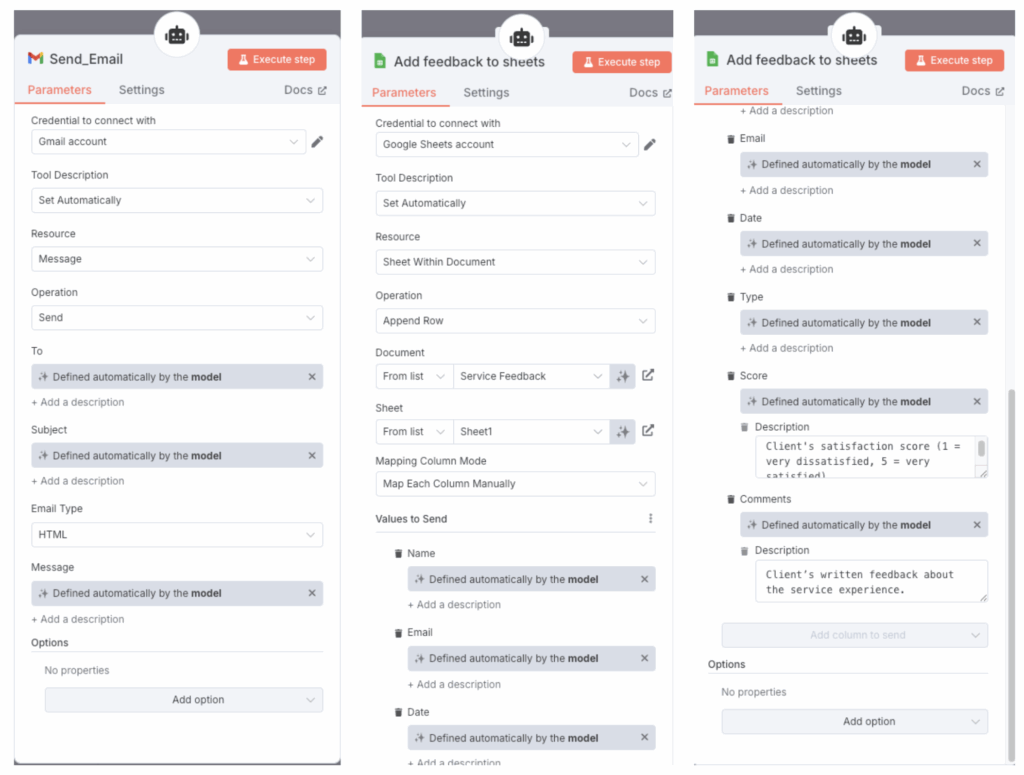1024x775 pixels.
Task: Open the Append Row operation dropdown
Action: pos(515,321)
